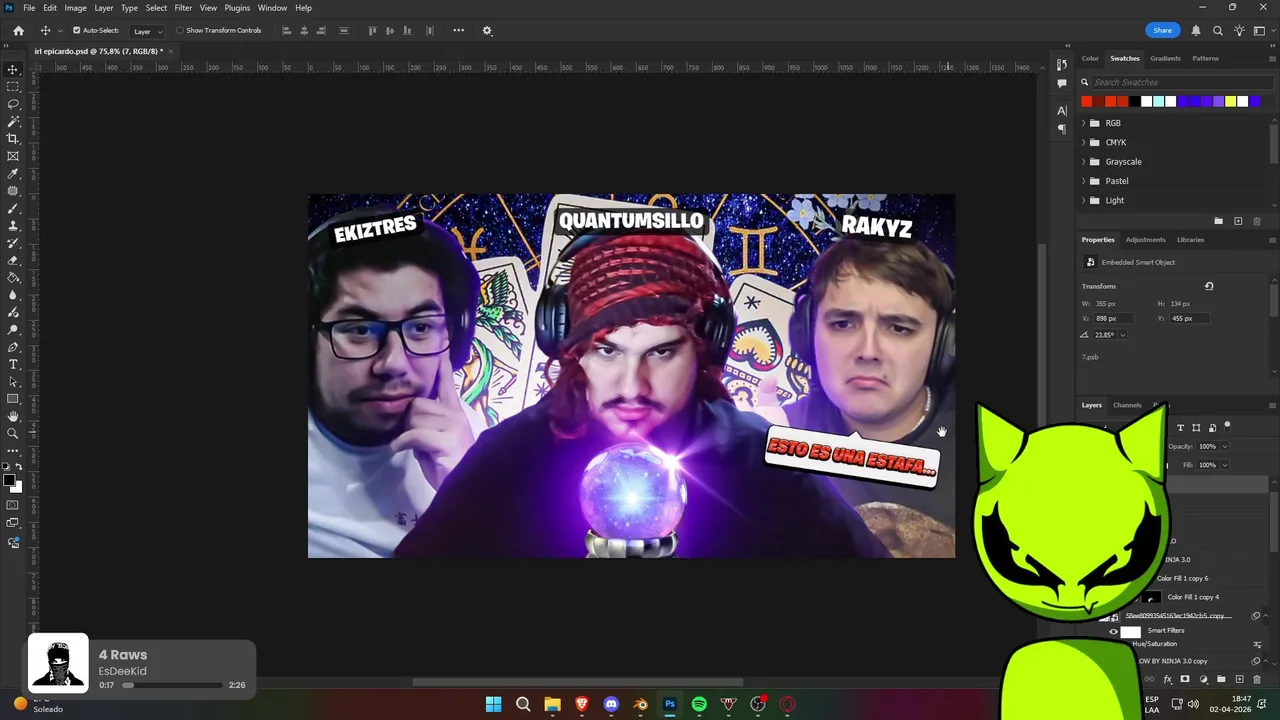
Task: Open Spotify from the taskbar
Action: pyautogui.click(x=699, y=704)
